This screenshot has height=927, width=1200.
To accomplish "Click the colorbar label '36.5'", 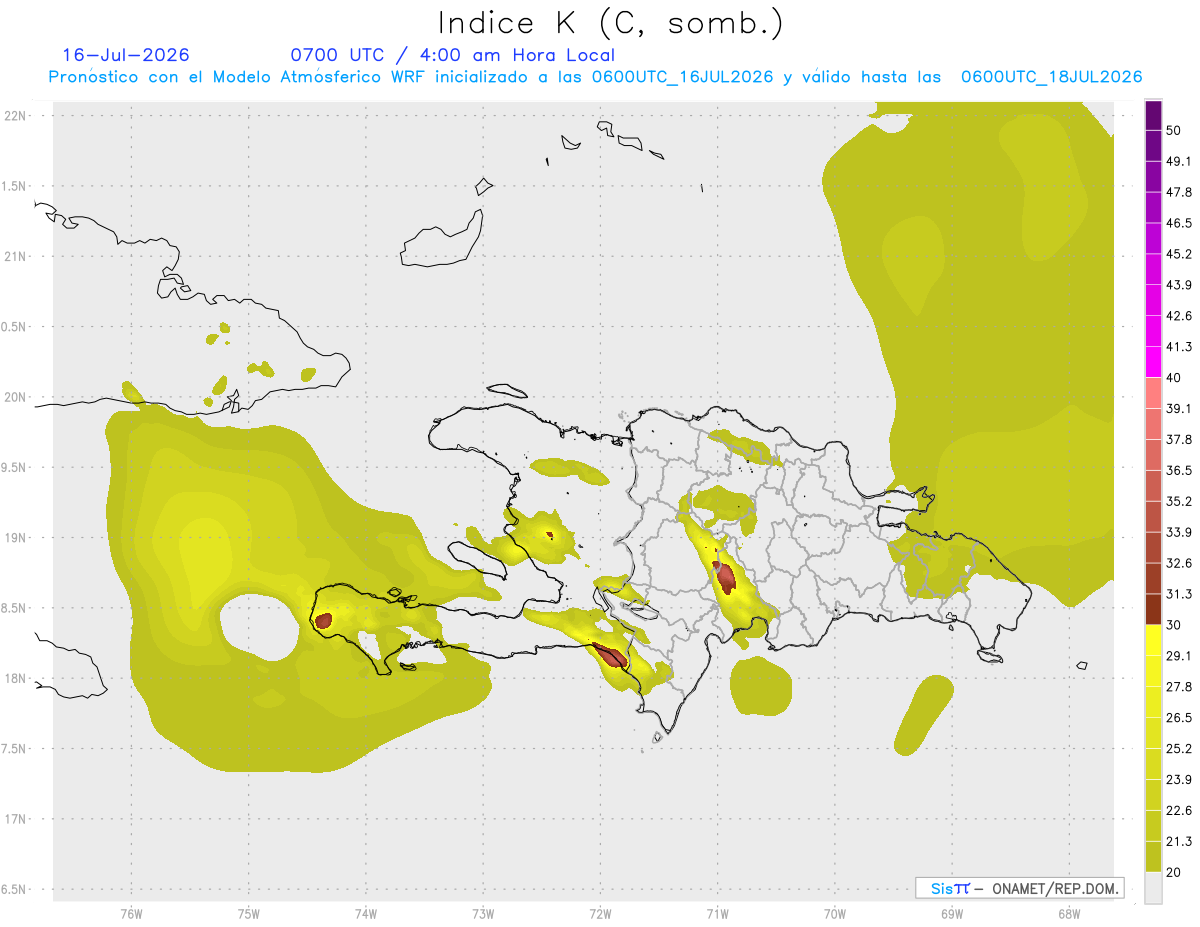I will [1179, 470].
